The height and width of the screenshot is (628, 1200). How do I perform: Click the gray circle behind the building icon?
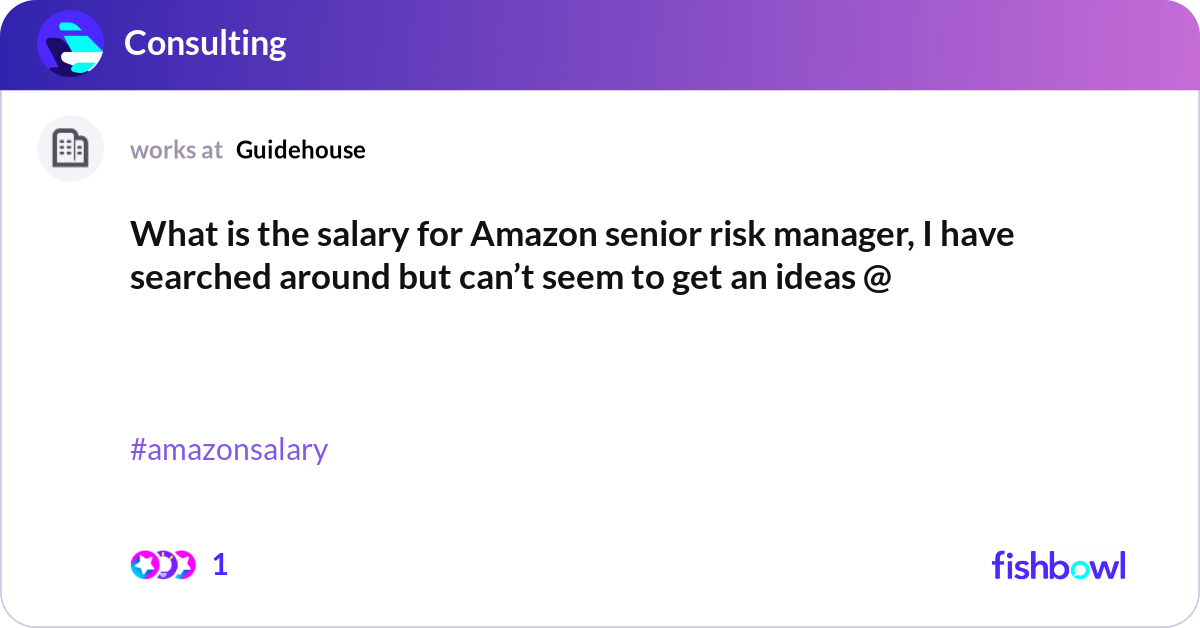[x=70, y=148]
